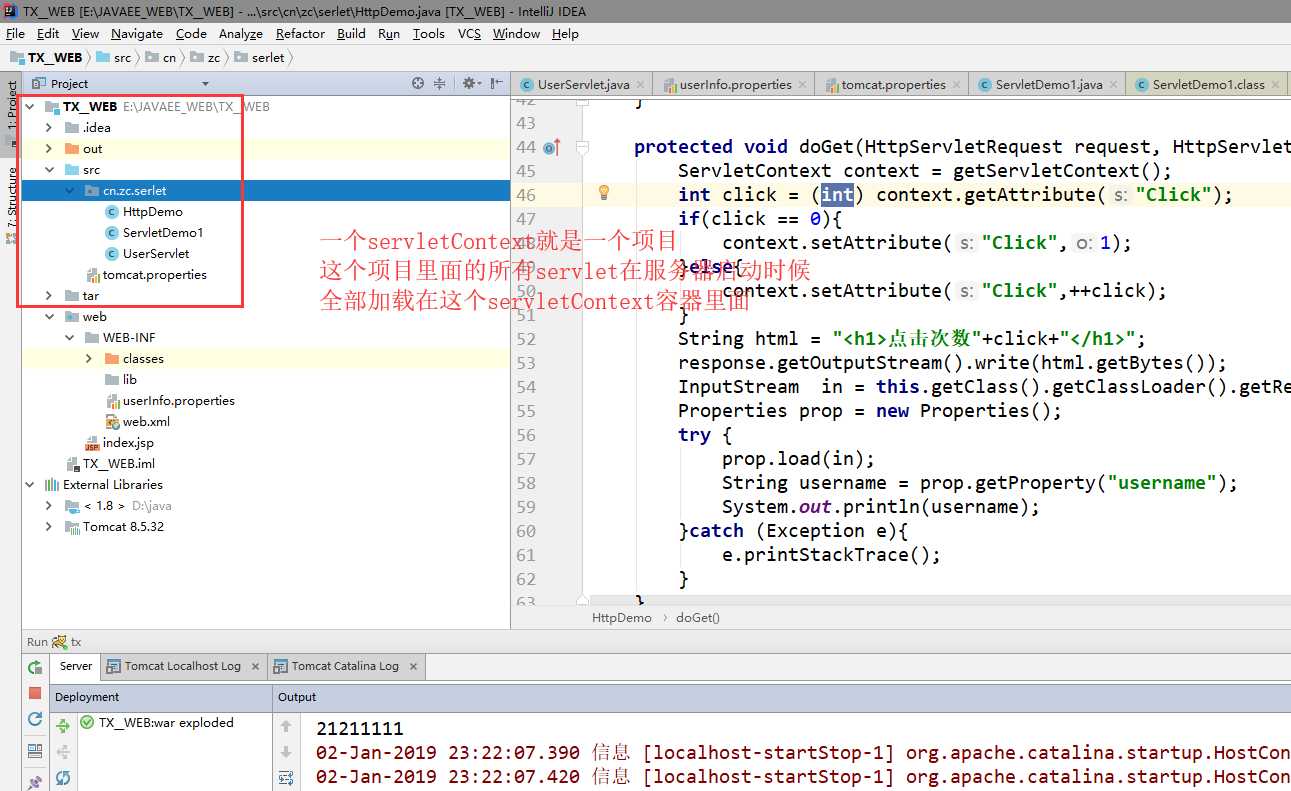This screenshot has height=791, width=1291.
Task: Select UserServlet class in project tree
Action: click(156, 254)
